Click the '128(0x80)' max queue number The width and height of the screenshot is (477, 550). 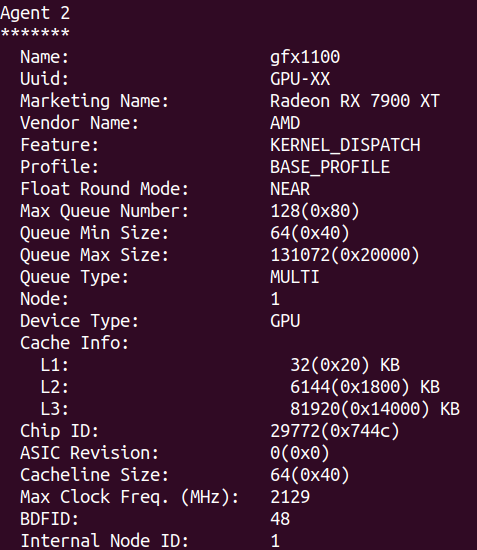(x=315, y=211)
